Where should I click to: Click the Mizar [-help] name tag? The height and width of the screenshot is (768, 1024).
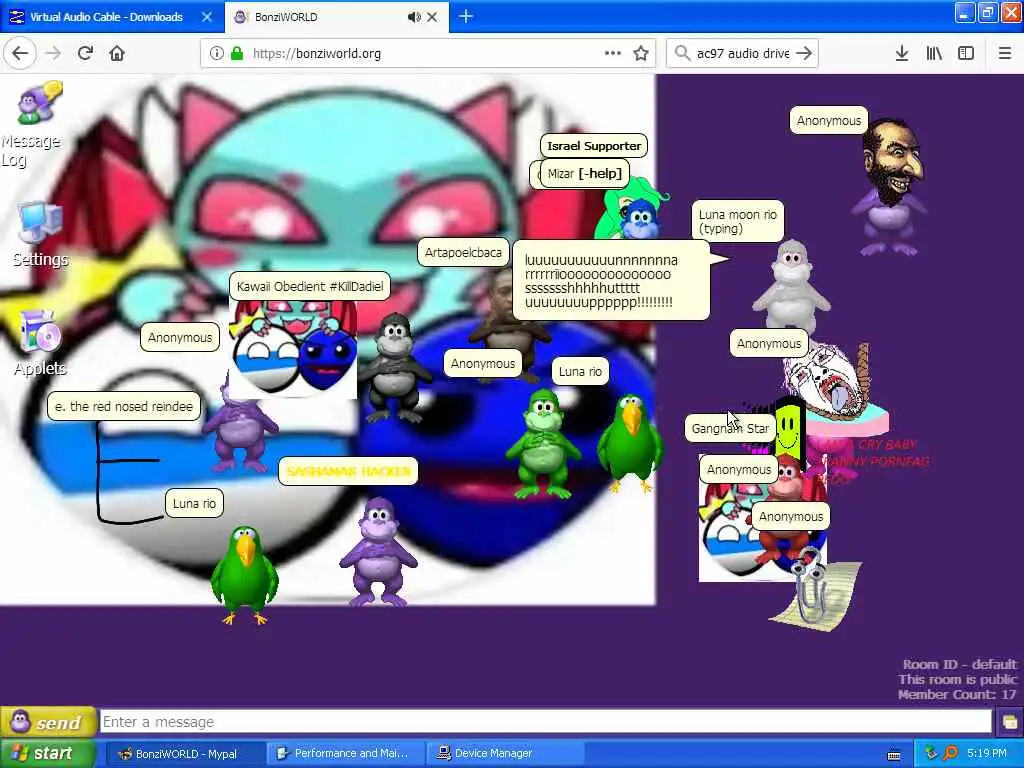584,174
